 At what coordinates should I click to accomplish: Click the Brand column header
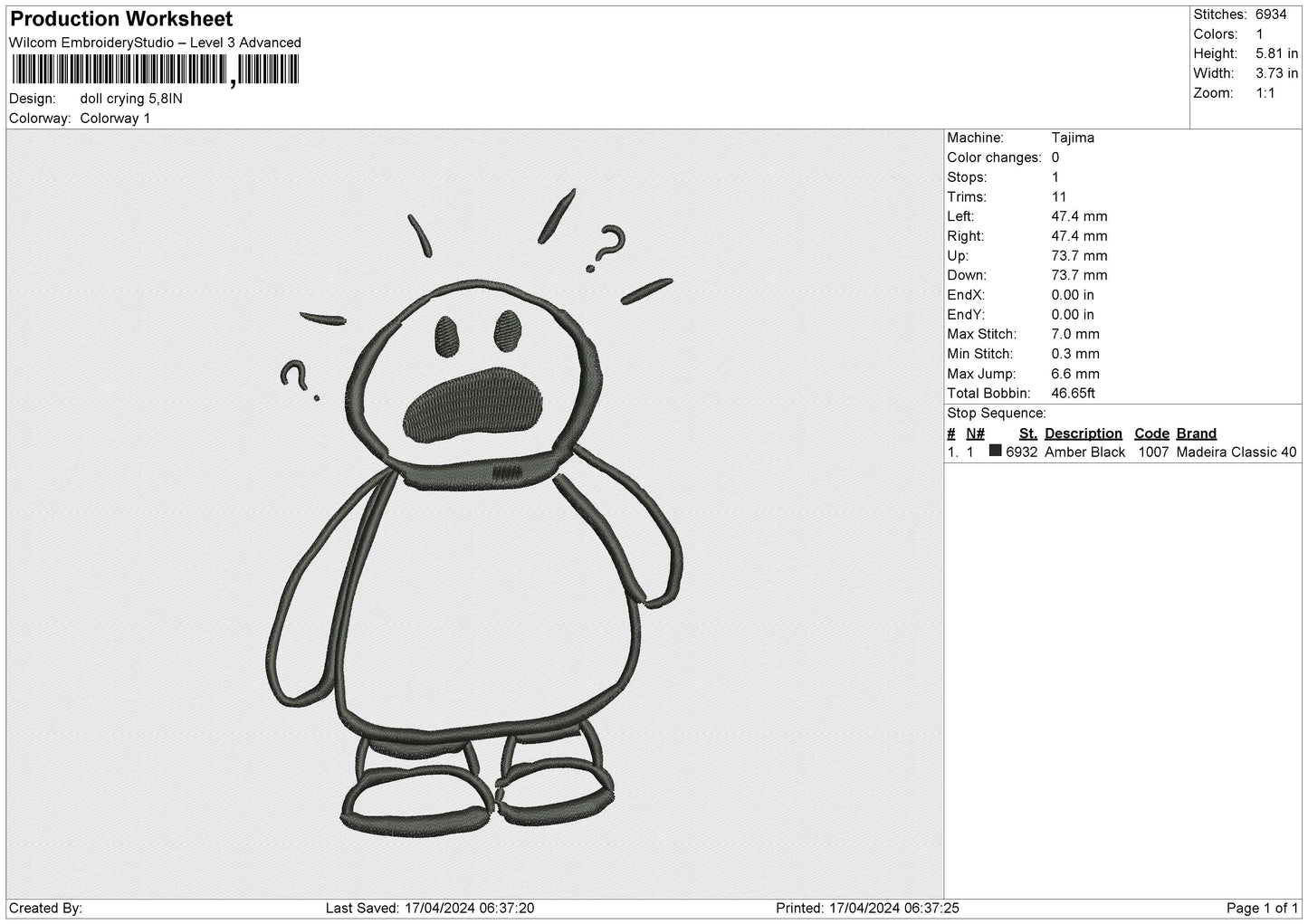pos(1197,433)
